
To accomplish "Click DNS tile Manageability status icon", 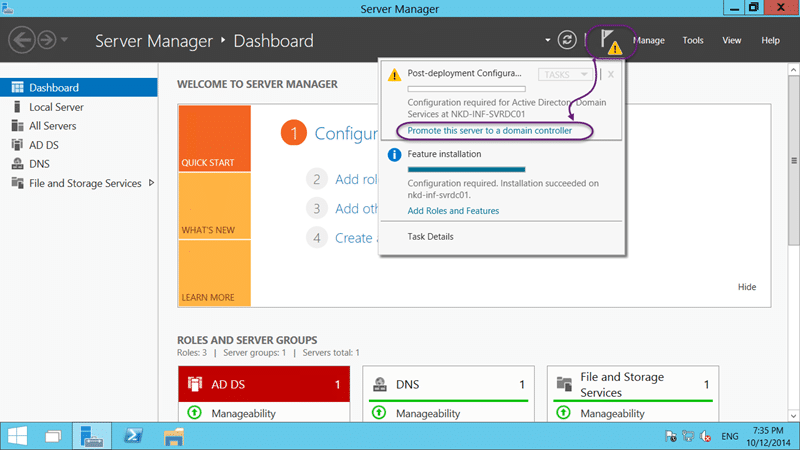I will pos(379,412).
